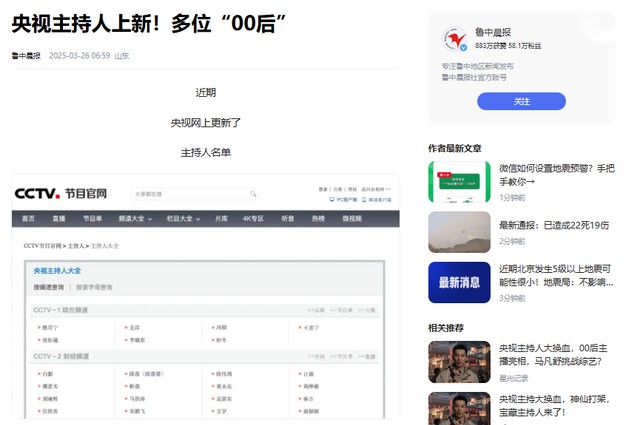Viewport: 640px width, 425px height.
Task: Click CCTV节目官网 breadcrumb link
Action: (42, 246)
